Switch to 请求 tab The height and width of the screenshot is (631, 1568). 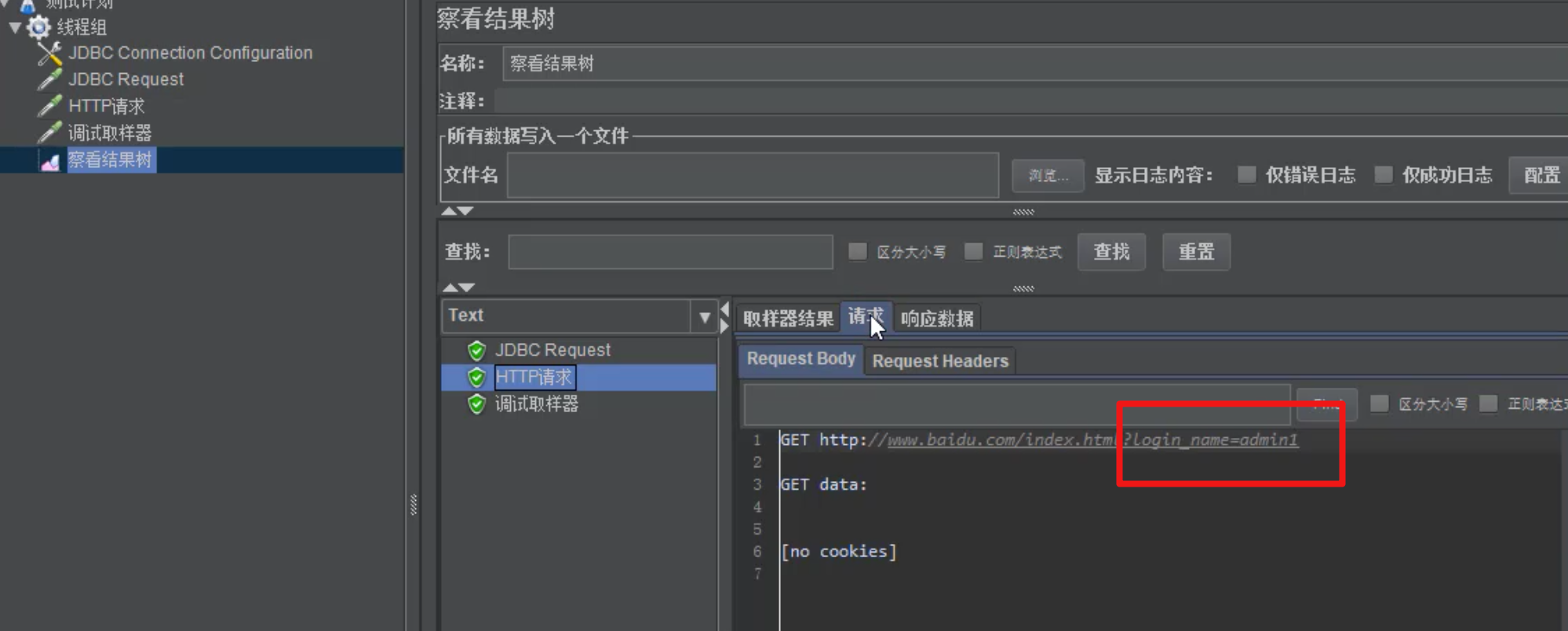(866, 317)
